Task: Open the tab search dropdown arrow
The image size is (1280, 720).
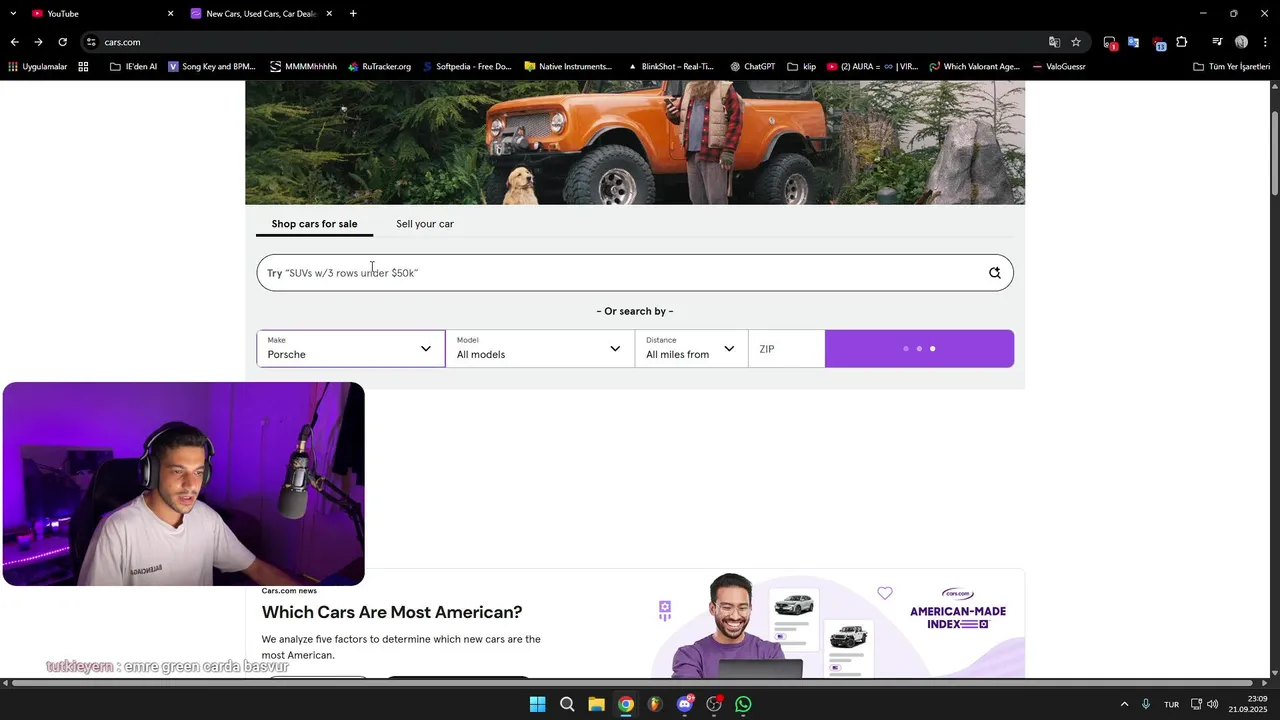Action: pyautogui.click(x=13, y=13)
